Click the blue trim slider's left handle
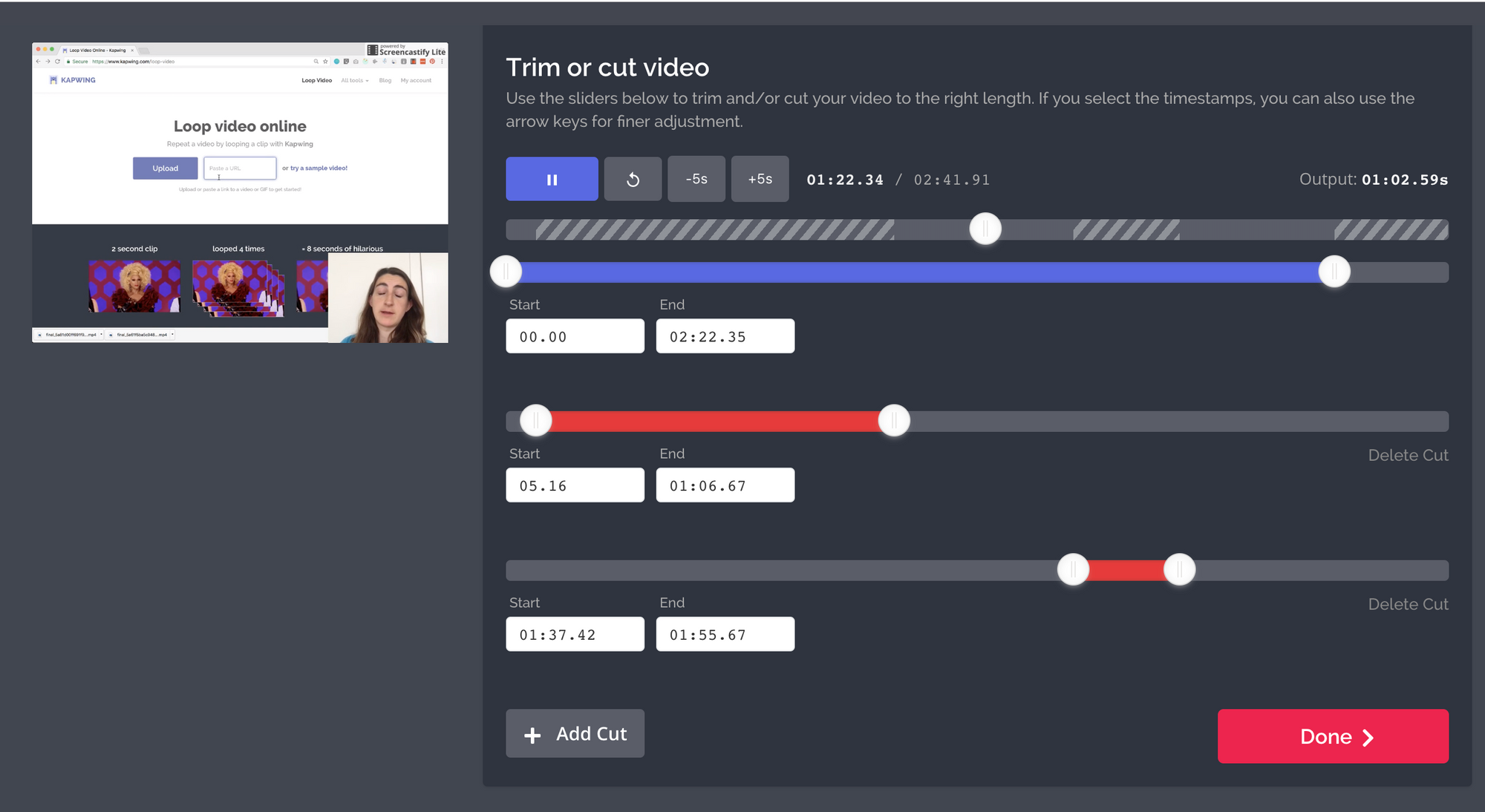 (506, 272)
